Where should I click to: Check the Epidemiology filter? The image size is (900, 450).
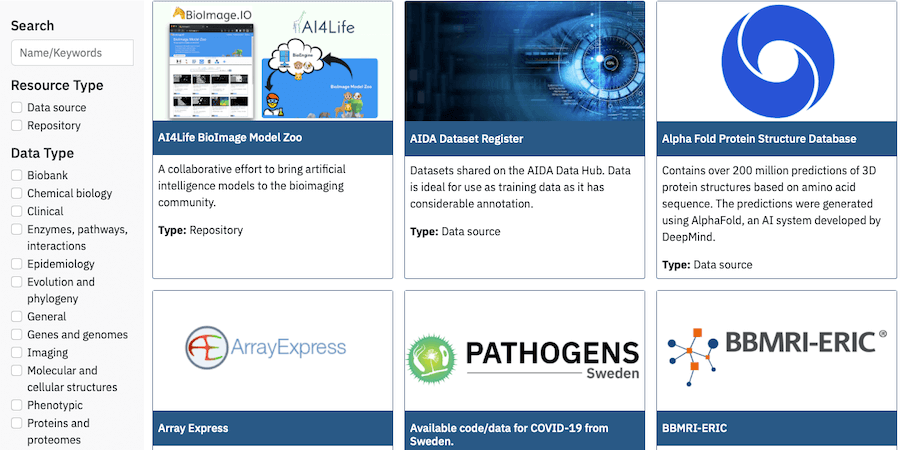click(x=17, y=265)
